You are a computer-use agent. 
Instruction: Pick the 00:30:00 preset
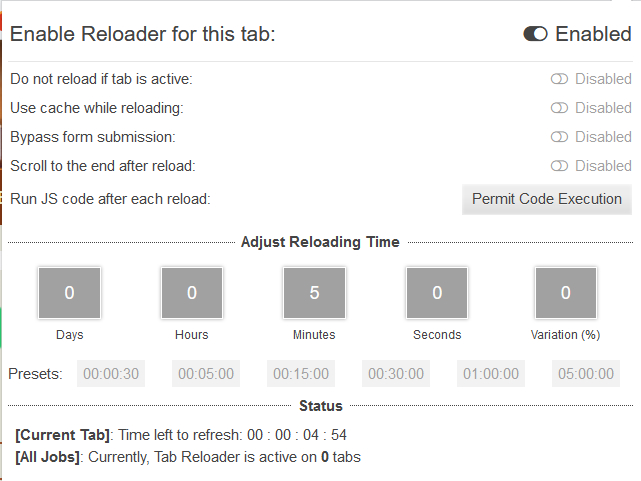pyautogui.click(x=396, y=374)
